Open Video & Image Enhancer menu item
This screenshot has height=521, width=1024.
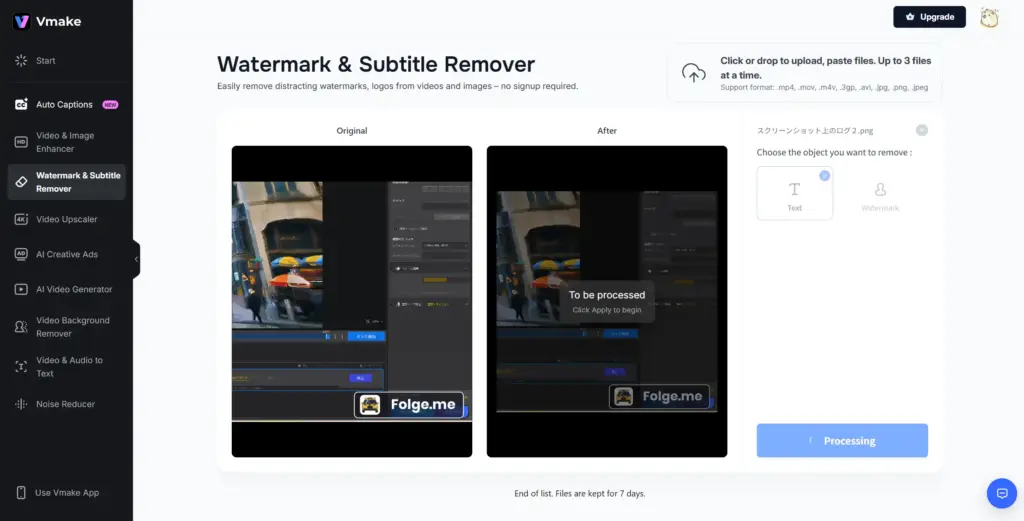pos(65,142)
